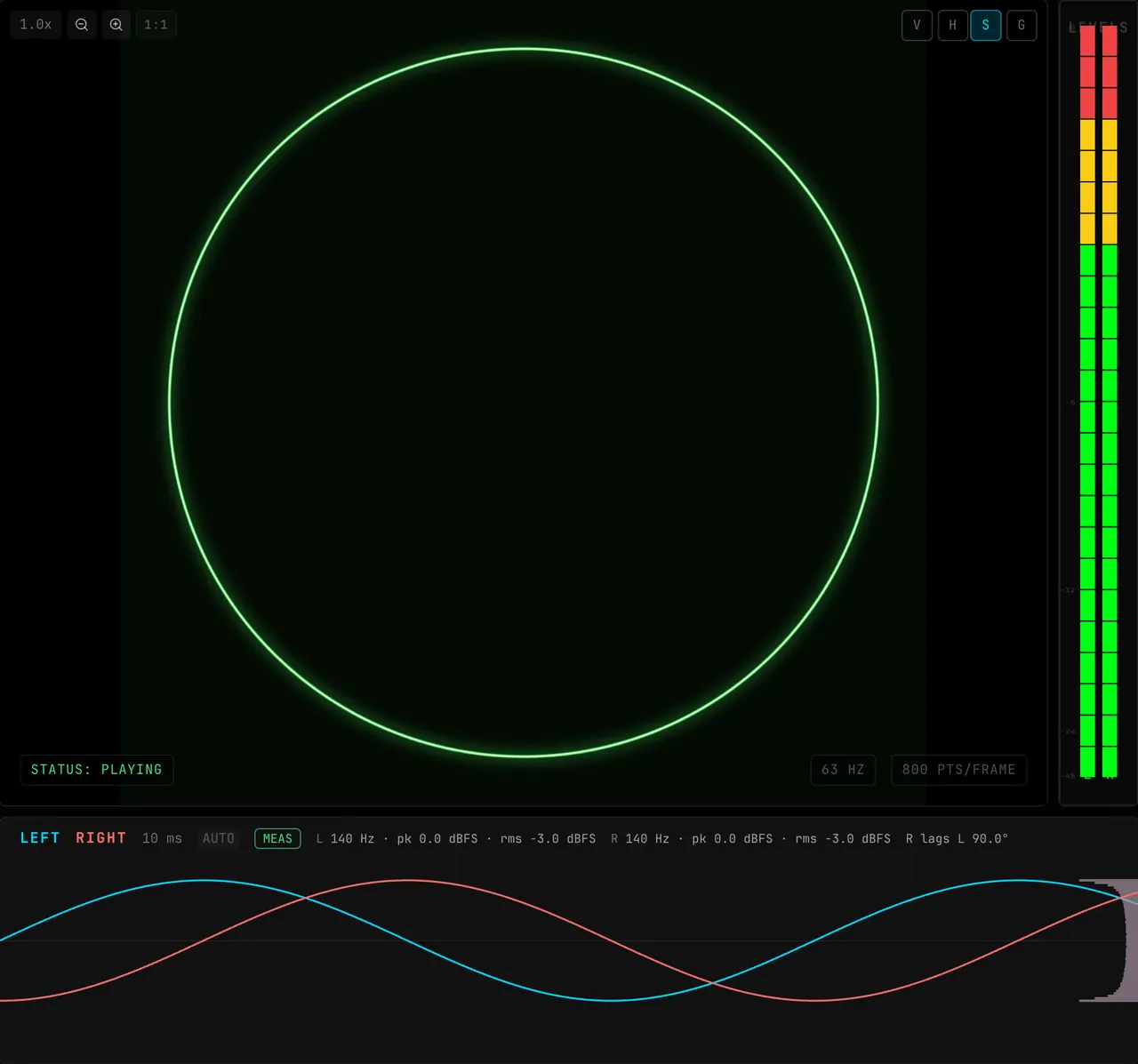1138x1064 pixels.
Task: Click the 'R 140 Hz' frequency reading
Action: [x=640, y=838]
